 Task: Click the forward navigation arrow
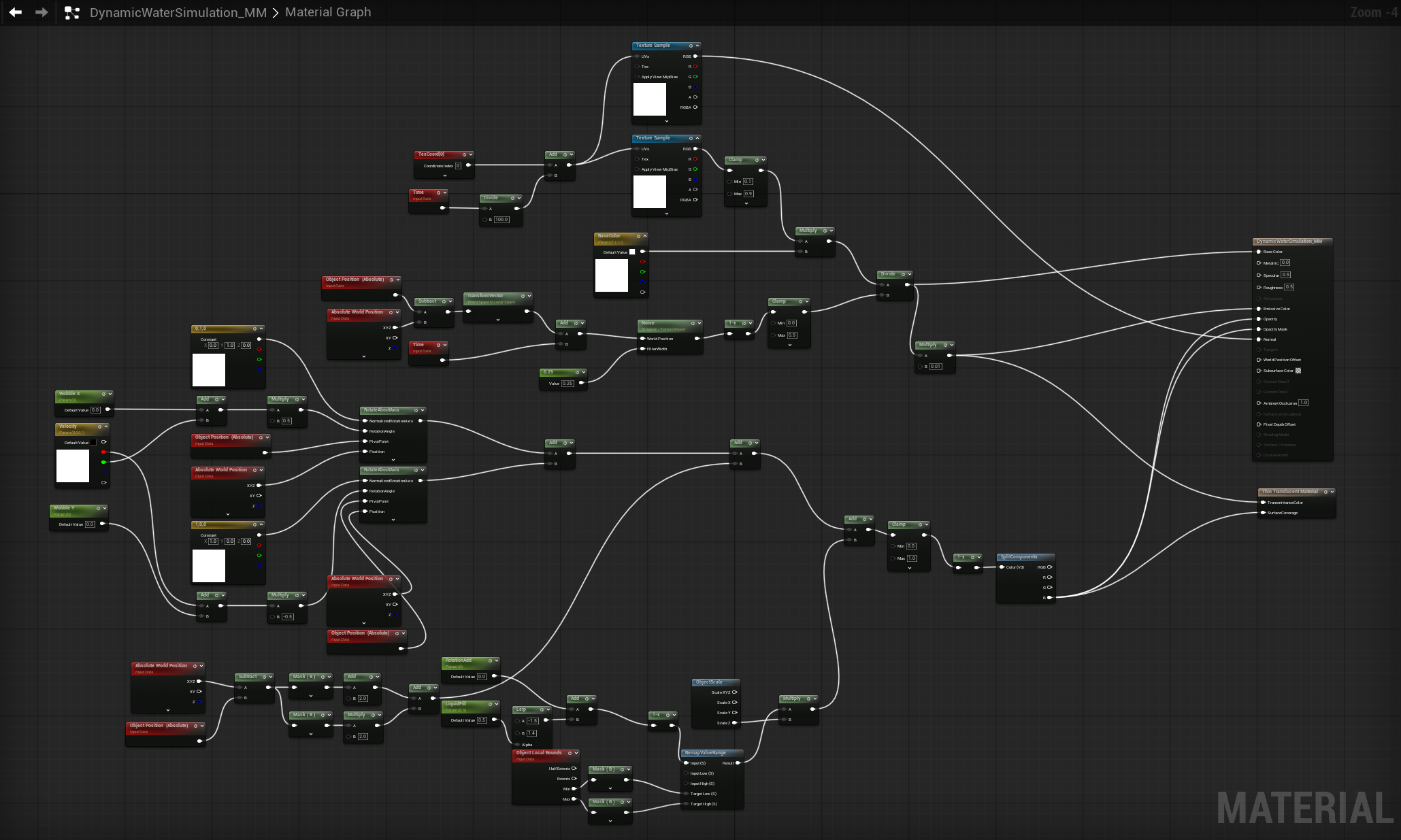point(42,12)
